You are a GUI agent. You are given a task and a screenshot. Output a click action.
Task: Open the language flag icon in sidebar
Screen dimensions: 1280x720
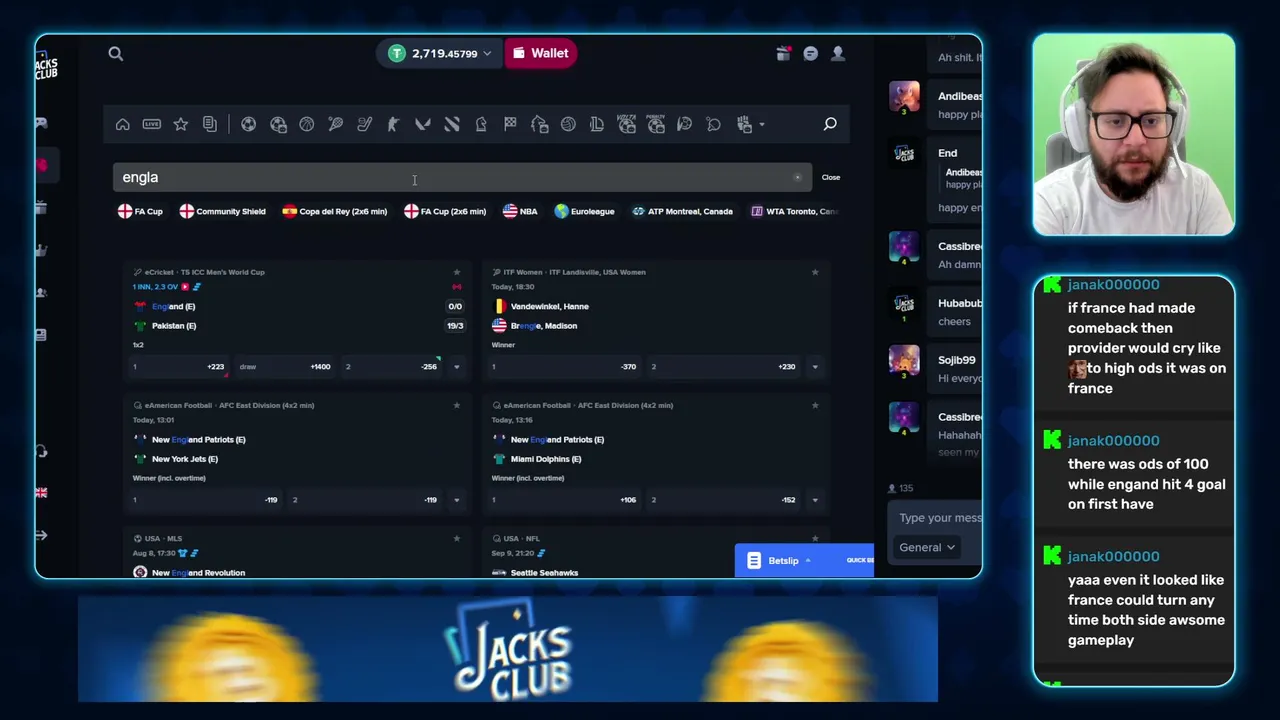(x=41, y=493)
